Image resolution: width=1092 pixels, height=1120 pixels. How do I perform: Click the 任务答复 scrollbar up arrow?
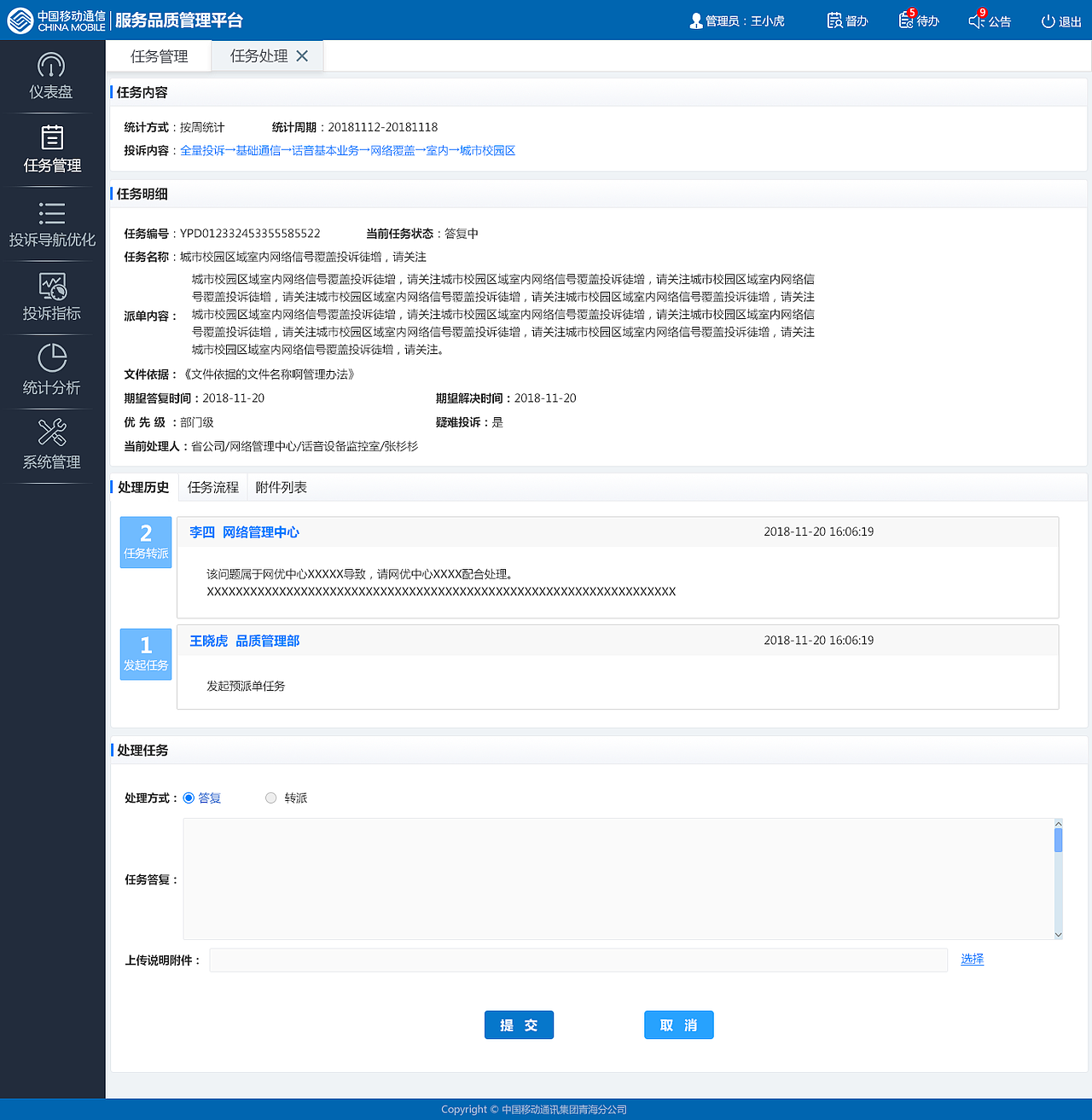pyautogui.click(x=1058, y=823)
